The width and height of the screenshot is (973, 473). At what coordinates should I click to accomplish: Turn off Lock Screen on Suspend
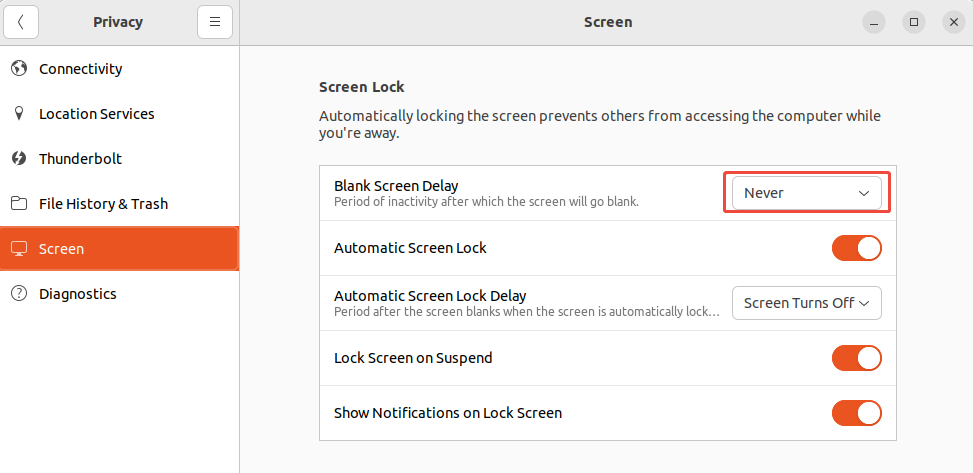pos(856,358)
